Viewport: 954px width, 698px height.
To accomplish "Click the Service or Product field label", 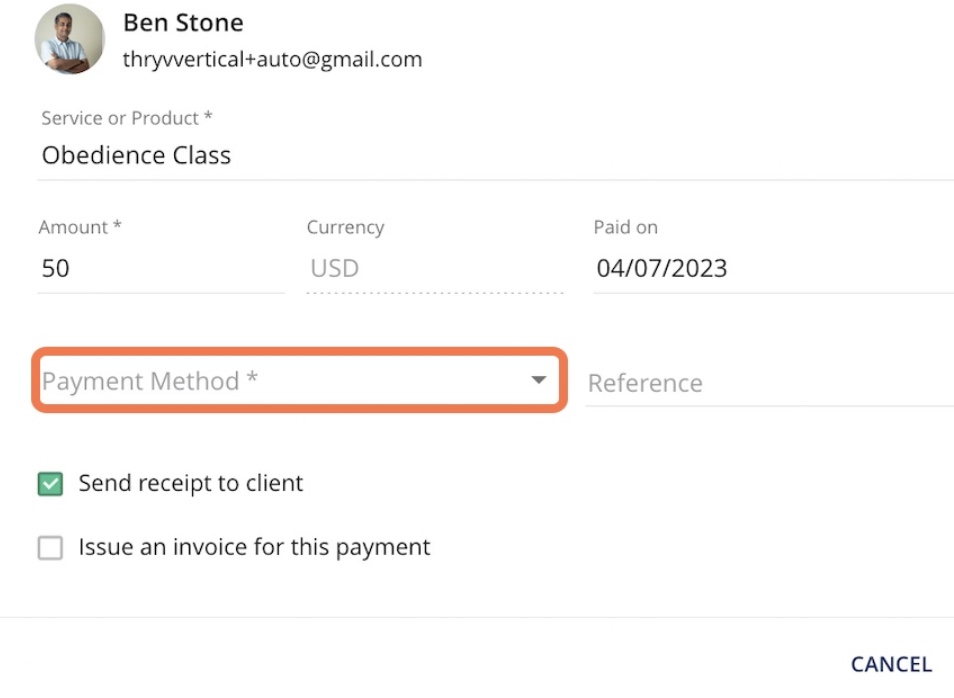I will pos(126,118).
